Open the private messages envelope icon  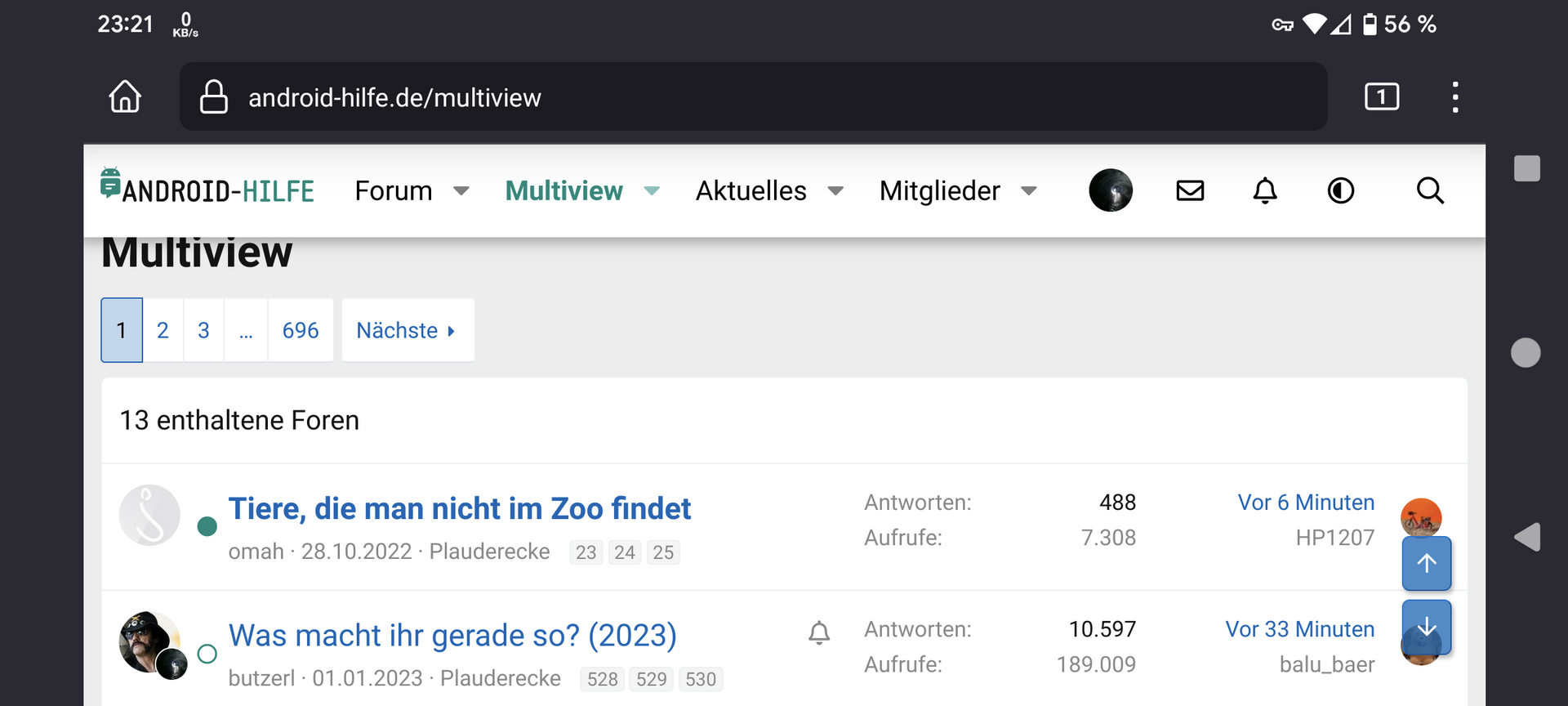tap(1190, 190)
